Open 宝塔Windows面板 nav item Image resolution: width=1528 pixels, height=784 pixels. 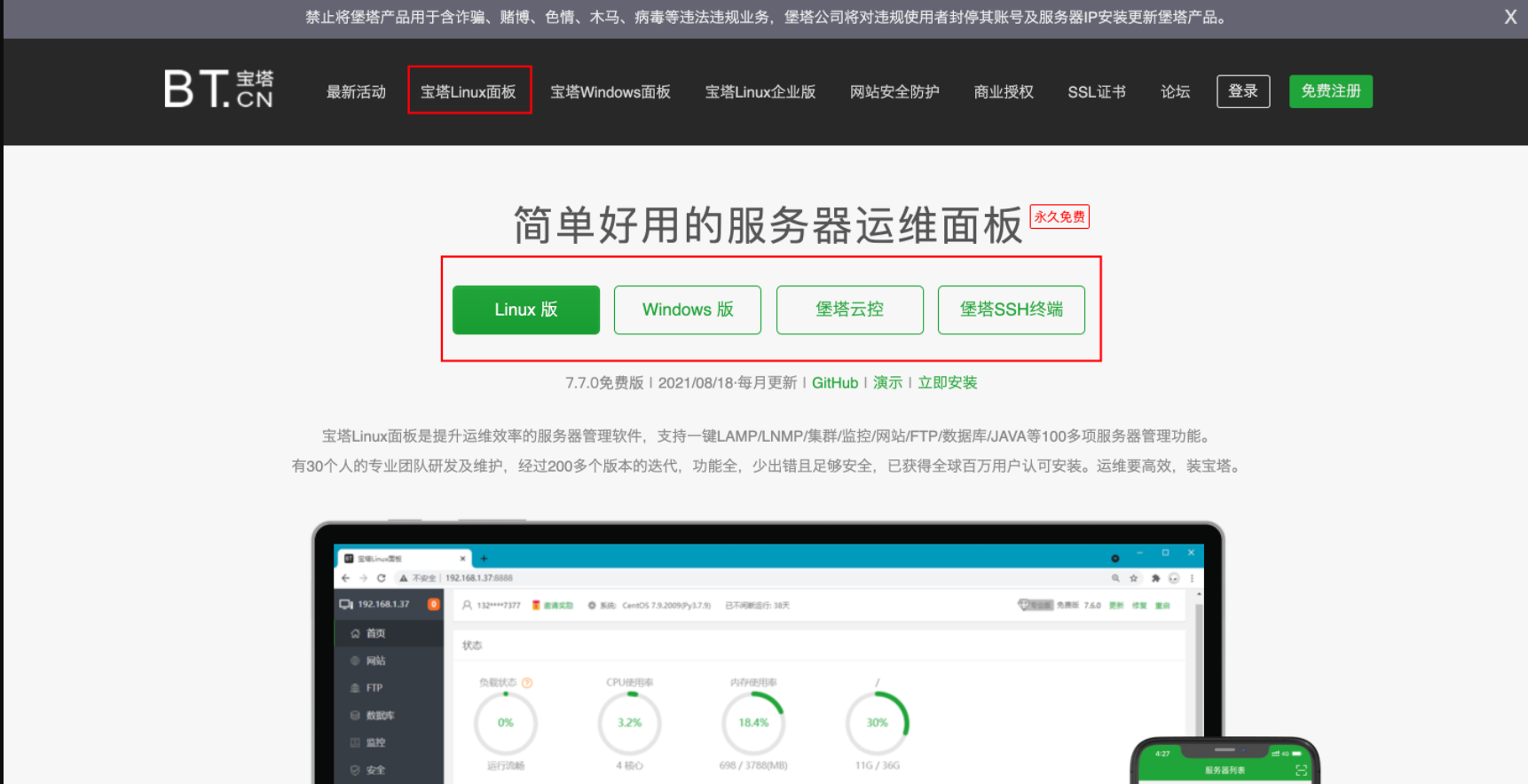point(610,91)
